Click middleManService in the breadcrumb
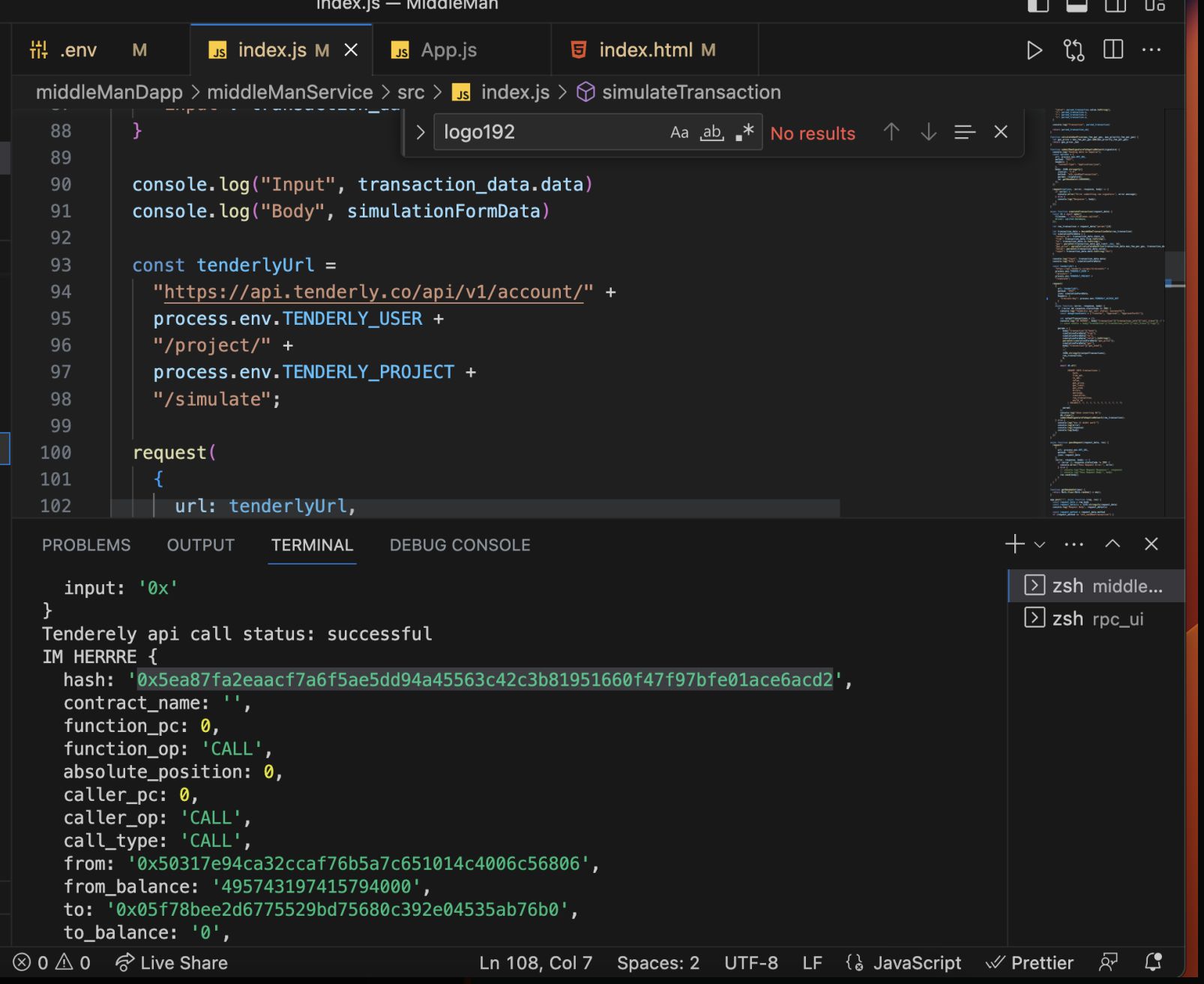The height and width of the screenshot is (984, 1204). click(x=289, y=92)
